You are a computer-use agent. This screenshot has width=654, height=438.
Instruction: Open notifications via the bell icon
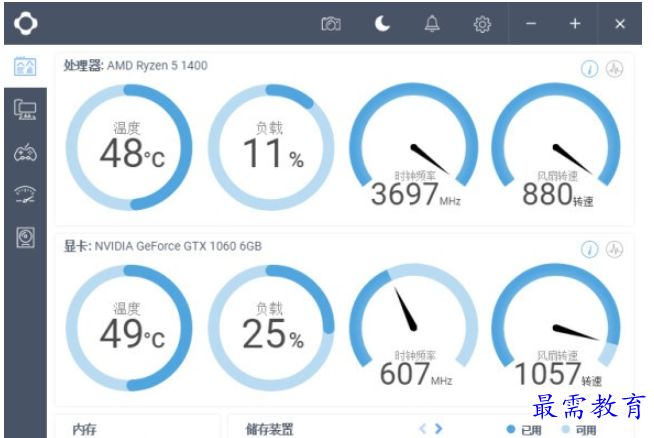point(432,24)
